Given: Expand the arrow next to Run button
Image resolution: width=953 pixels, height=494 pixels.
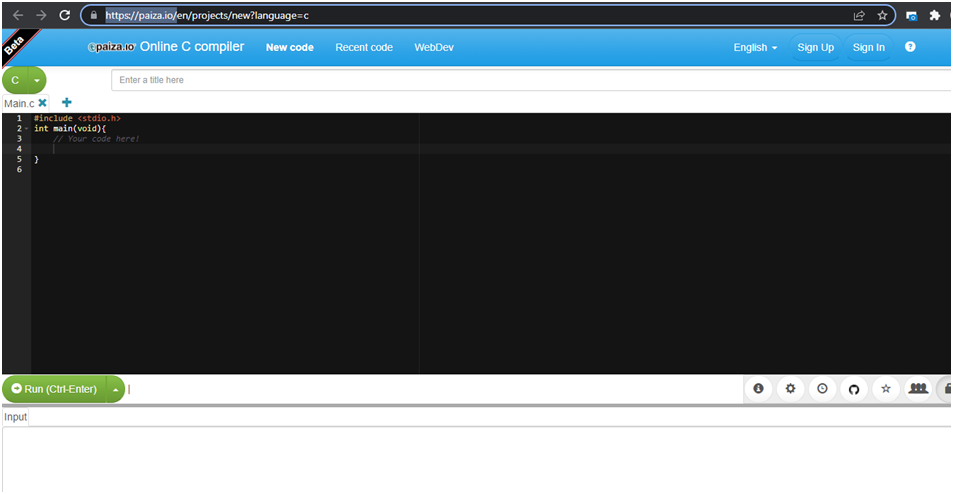Looking at the screenshot, I should pyautogui.click(x=115, y=389).
